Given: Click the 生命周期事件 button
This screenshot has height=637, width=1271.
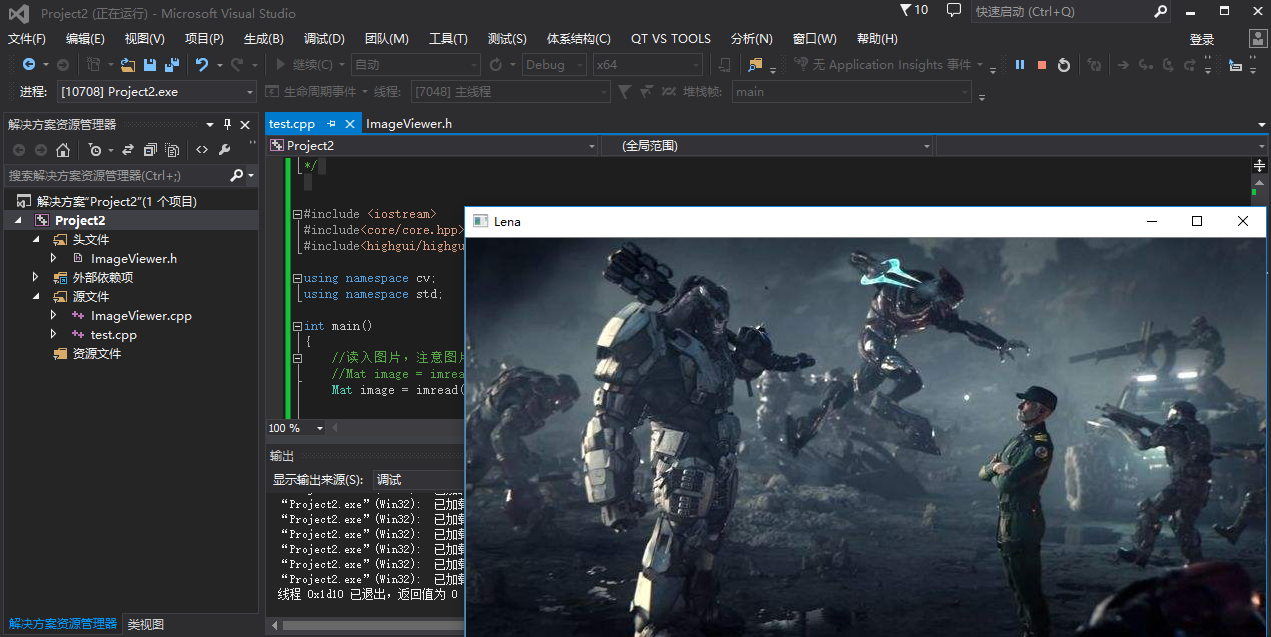Looking at the screenshot, I should 311,92.
